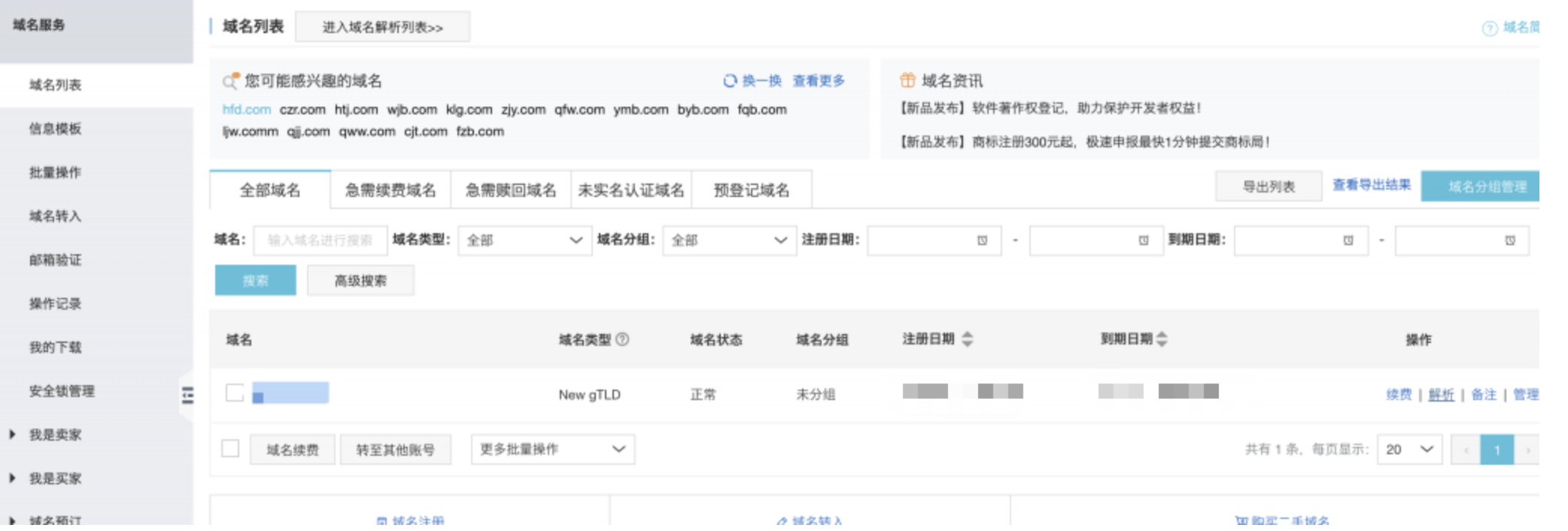This screenshot has width=1568, height=531.
Task: Collapse the sidebar using the menu toggle icon
Action: (187, 395)
